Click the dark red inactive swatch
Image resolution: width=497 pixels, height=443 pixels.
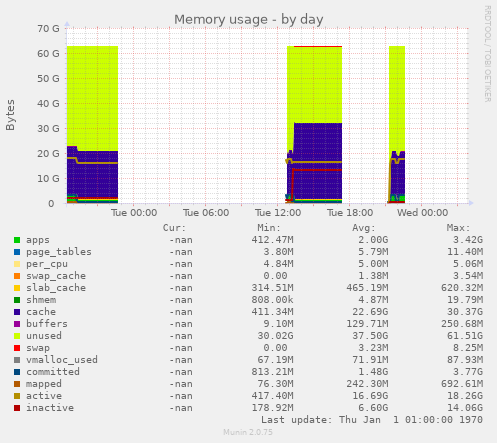[x=17, y=408]
